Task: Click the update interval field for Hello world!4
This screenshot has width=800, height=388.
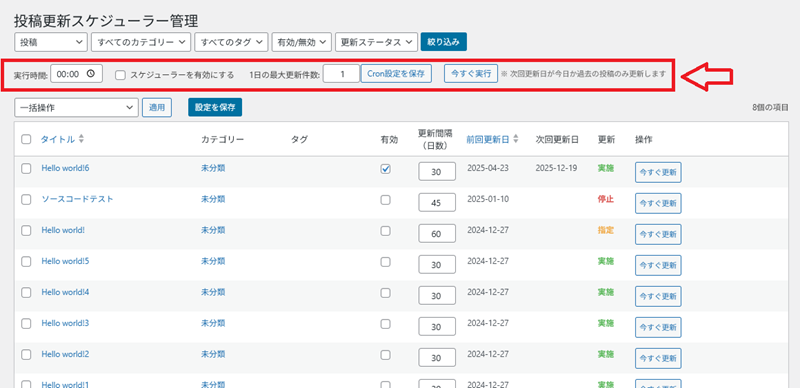Action: pos(437,296)
